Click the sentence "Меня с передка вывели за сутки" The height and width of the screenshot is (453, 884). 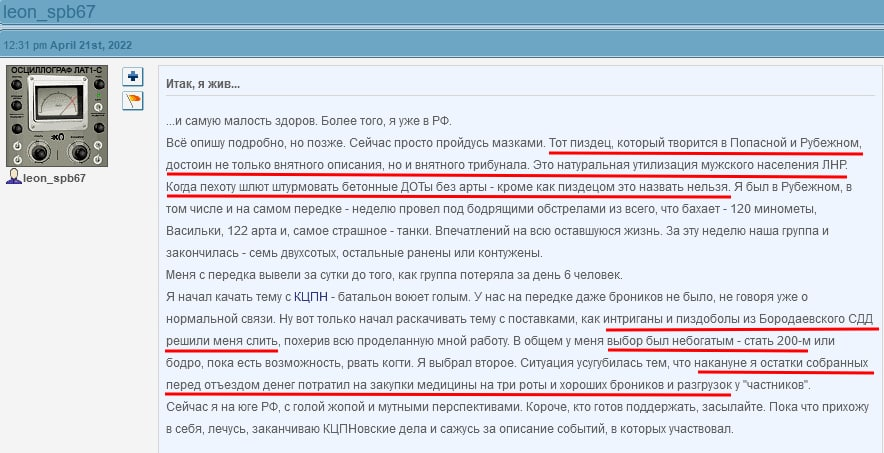tap(394, 276)
